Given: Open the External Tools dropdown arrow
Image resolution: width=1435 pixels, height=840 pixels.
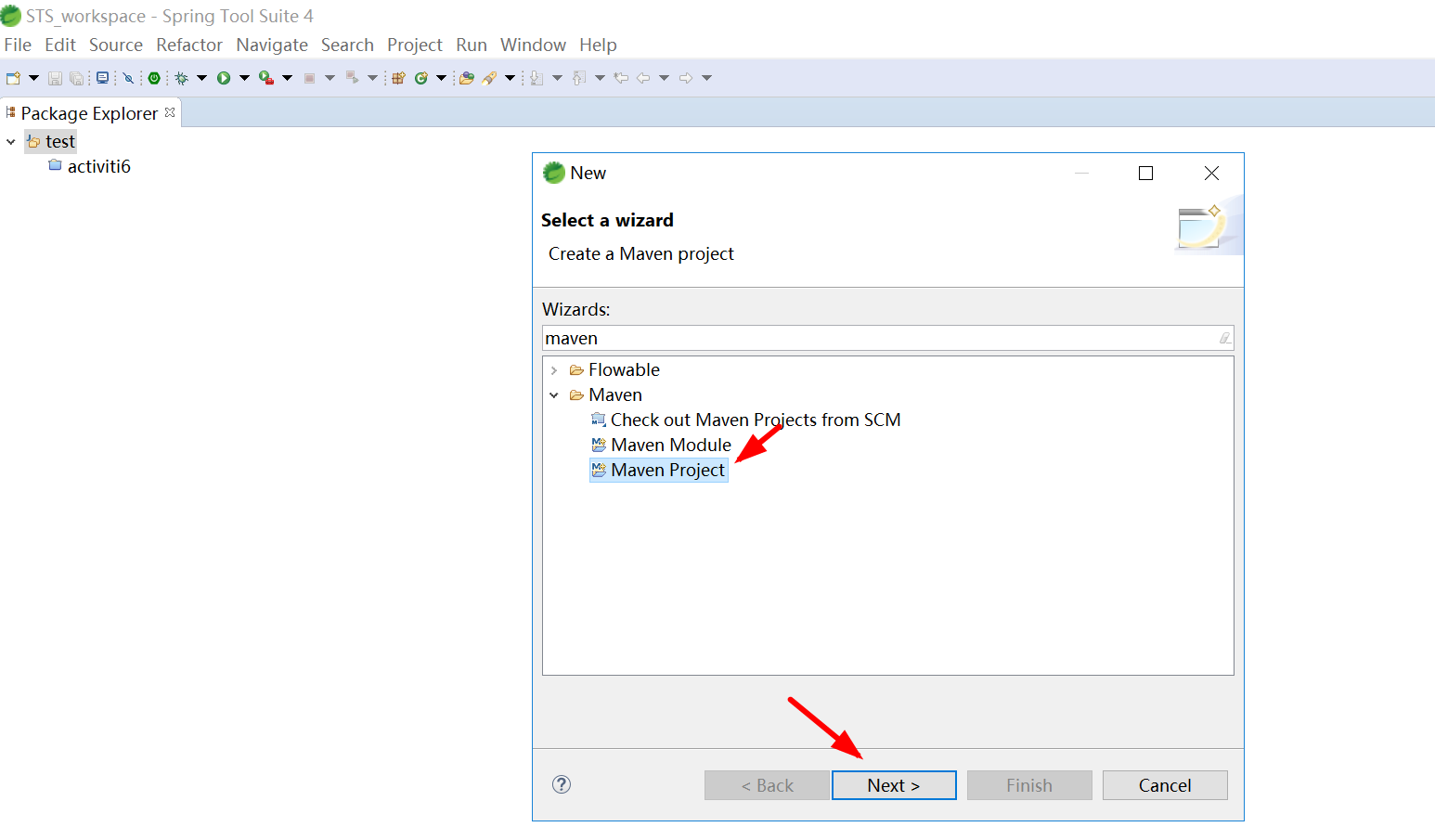Looking at the screenshot, I should point(287,78).
